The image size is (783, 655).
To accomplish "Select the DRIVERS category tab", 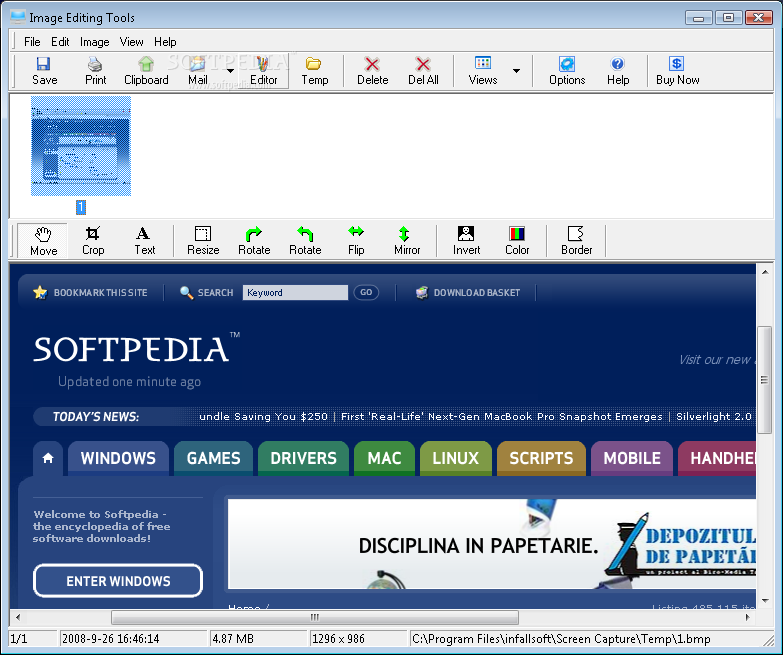I will pos(304,458).
